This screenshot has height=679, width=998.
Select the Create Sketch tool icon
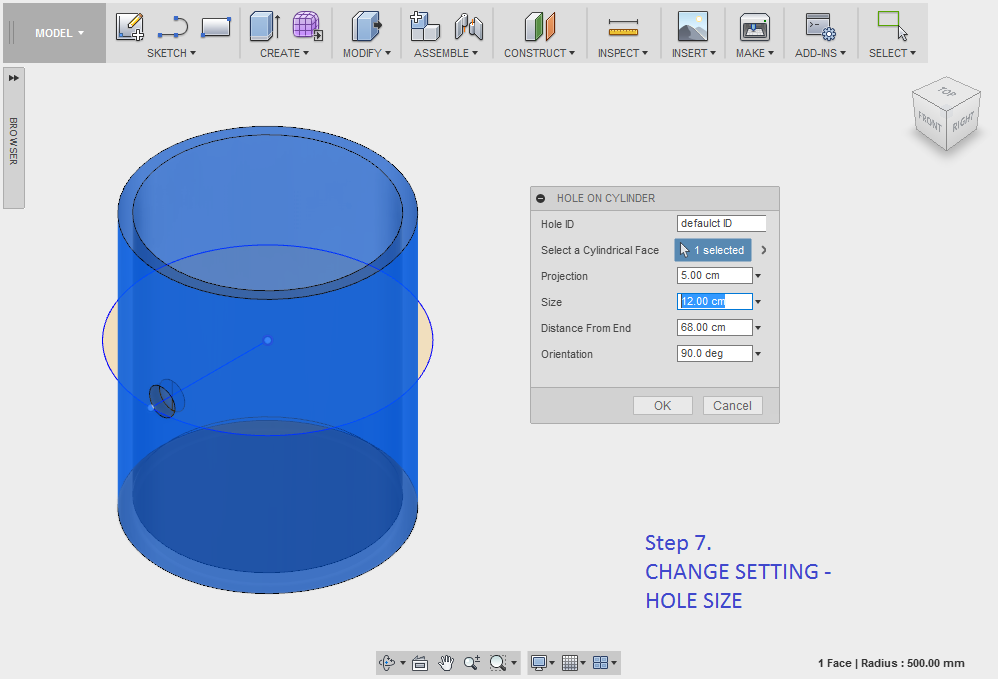tap(130, 27)
